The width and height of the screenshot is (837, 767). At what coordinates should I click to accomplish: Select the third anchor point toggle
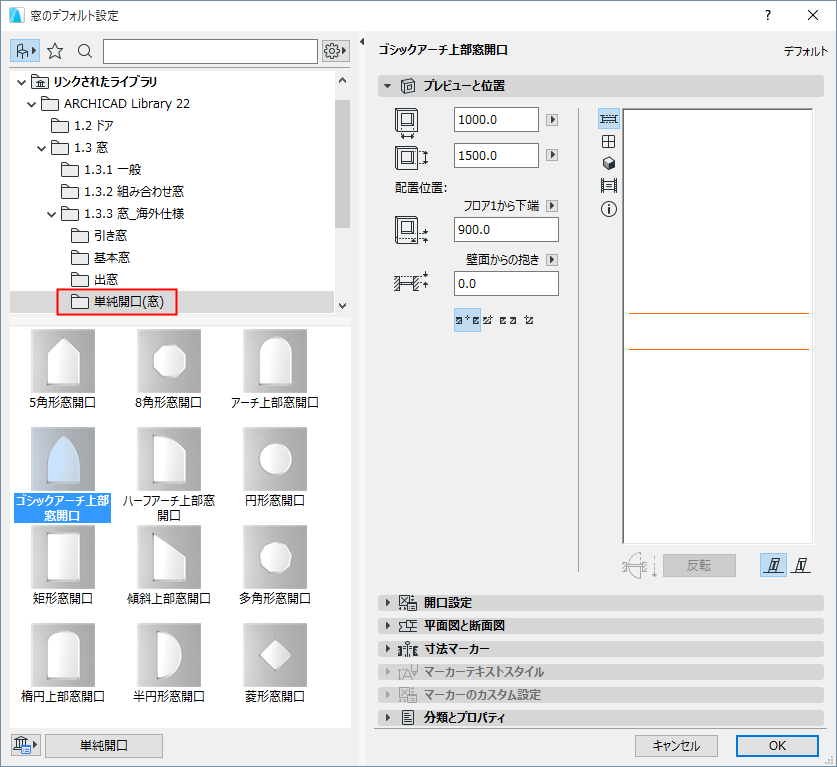click(x=508, y=320)
